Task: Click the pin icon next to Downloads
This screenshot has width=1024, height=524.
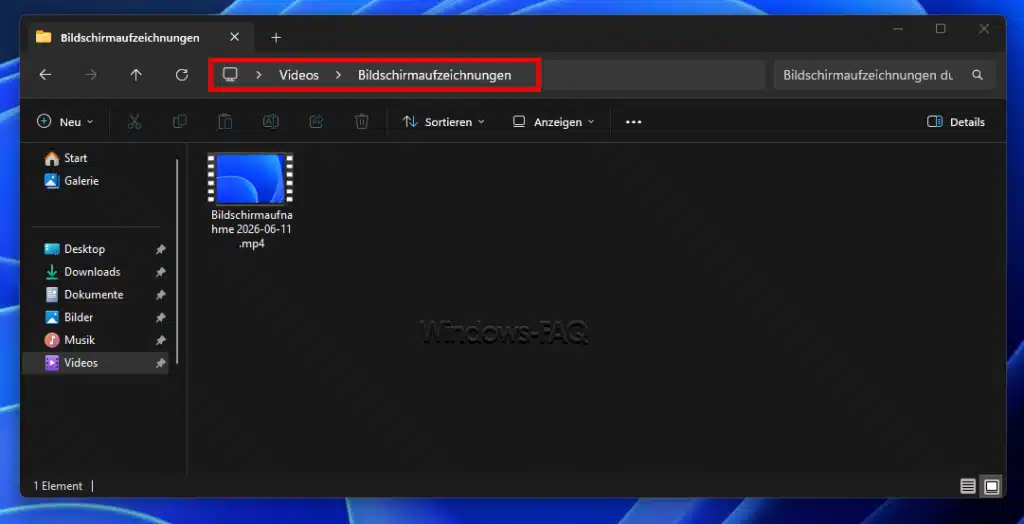Action: 160,272
